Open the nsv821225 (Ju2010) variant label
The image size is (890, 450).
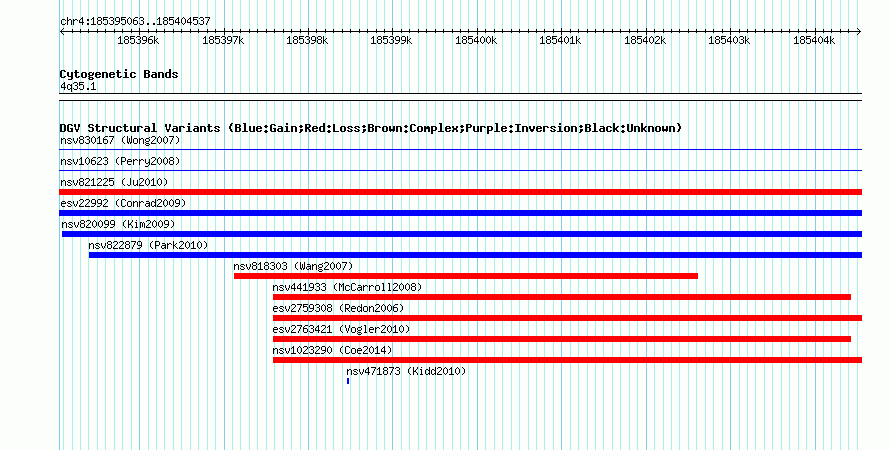tap(114, 182)
